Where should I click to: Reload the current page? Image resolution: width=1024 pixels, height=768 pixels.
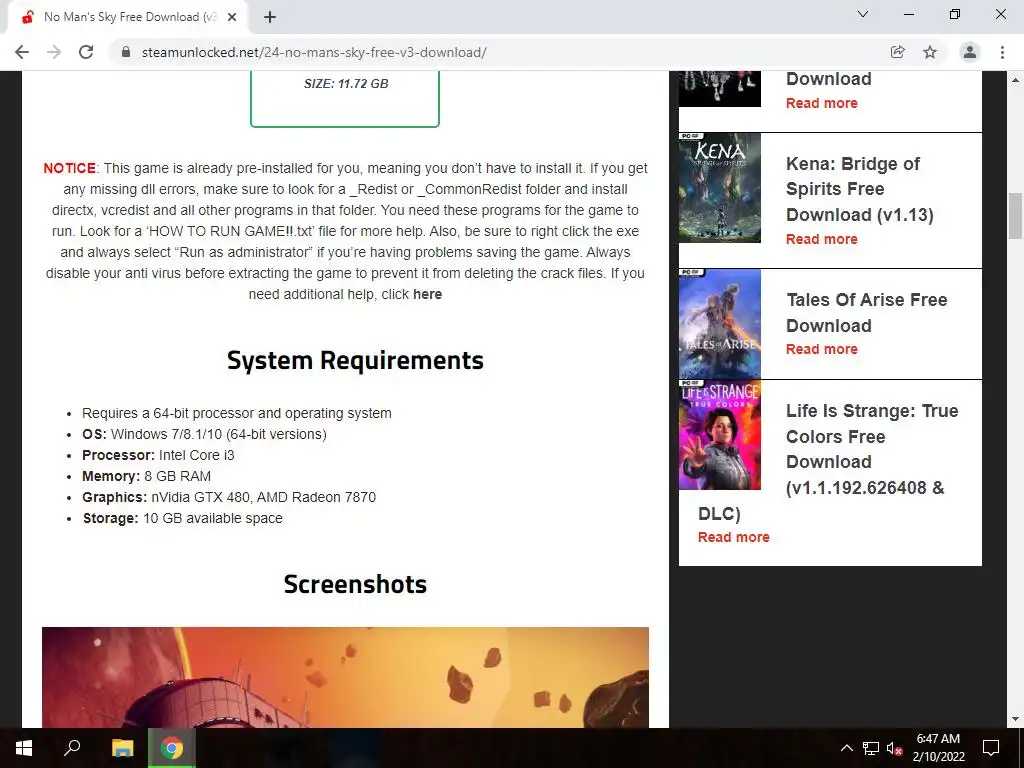tap(86, 52)
